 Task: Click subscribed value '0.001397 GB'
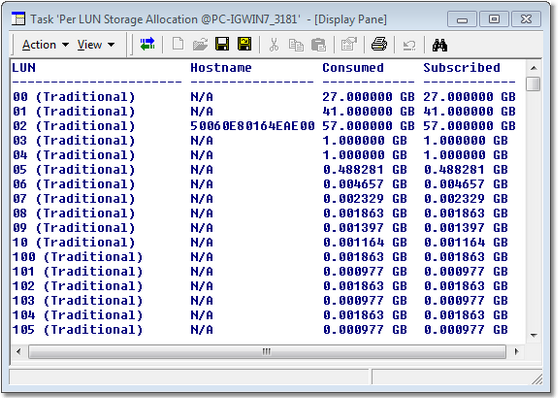coord(466,228)
